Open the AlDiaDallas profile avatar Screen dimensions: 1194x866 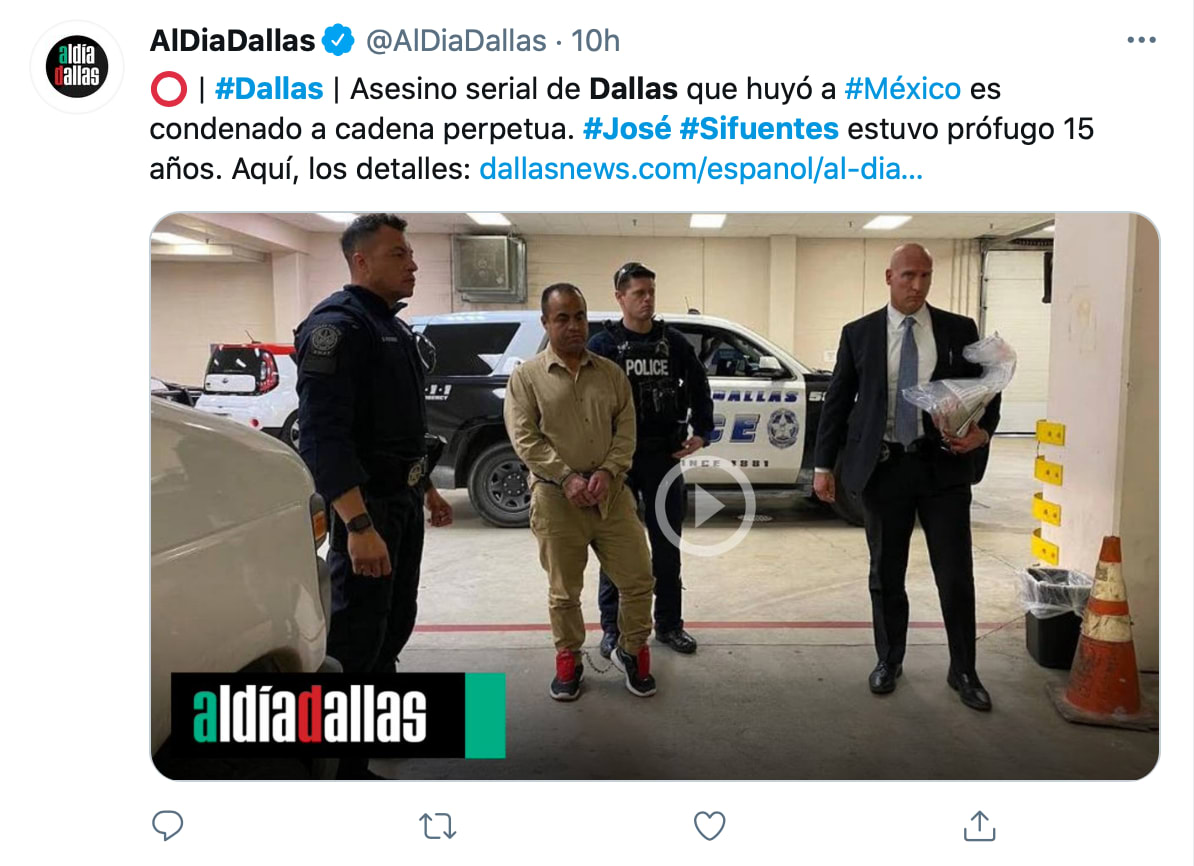coord(77,67)
